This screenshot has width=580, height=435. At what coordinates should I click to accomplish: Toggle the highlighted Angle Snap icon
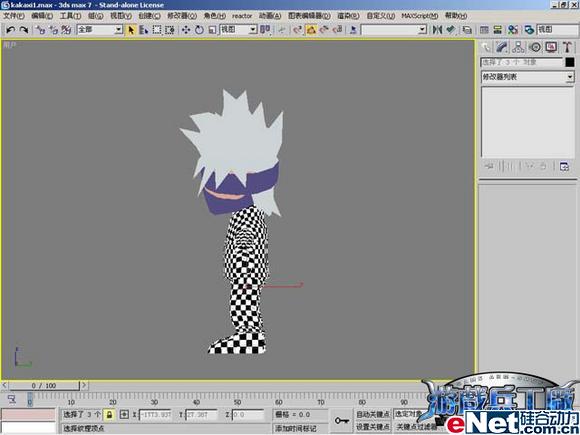coord(311,30)
